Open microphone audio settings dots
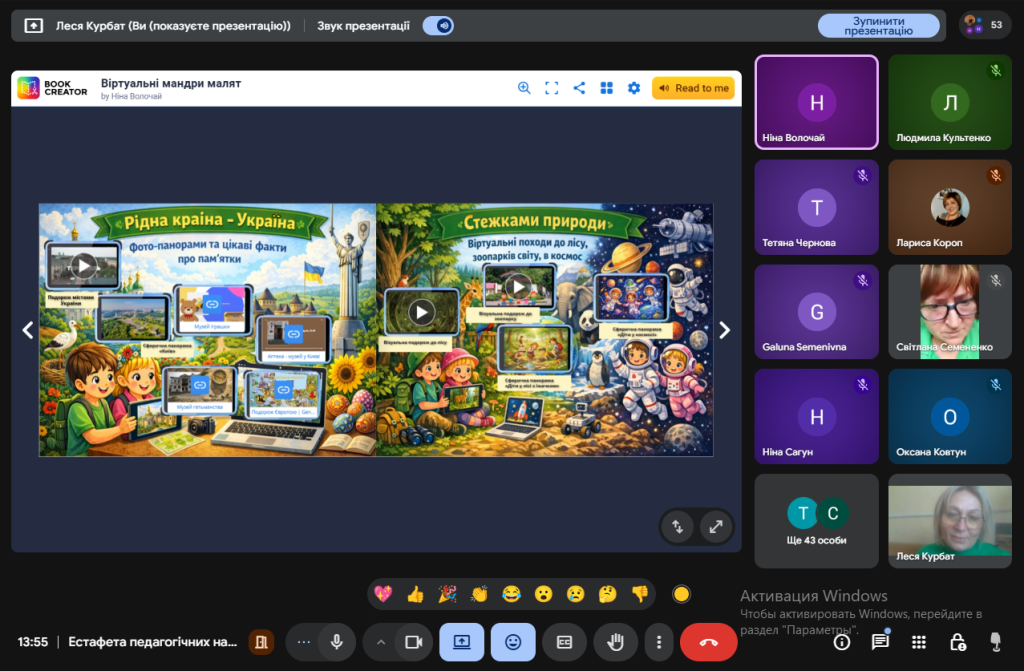Screen dimensions: 1024x671 pyautogui.click(x=304, y=642)
